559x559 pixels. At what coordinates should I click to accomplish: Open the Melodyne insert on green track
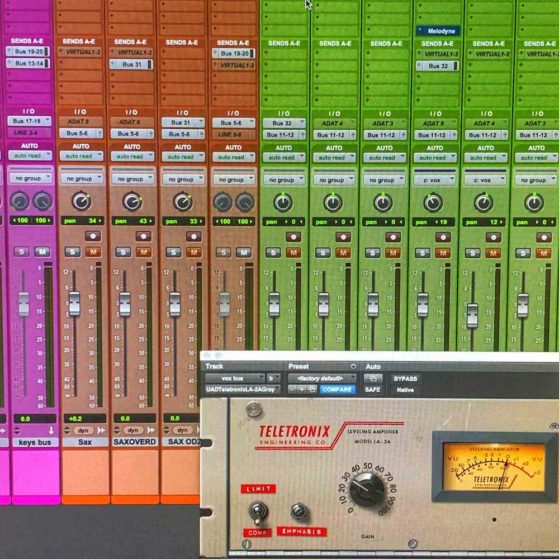[x=438, y=31]
